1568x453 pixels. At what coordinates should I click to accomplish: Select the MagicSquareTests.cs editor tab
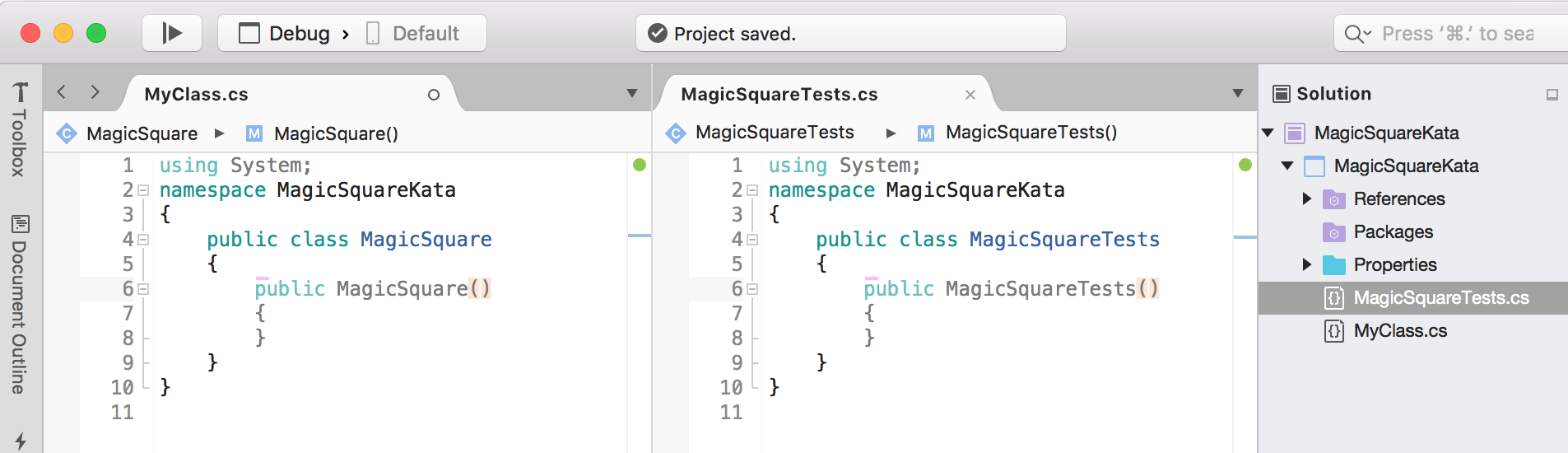coord(779,95)
